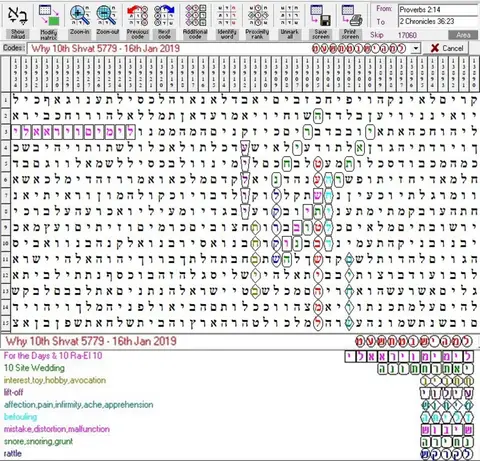This screenshot has width=480, height=461.
Task: Click the Zoom-in label button
Action: 79,32
